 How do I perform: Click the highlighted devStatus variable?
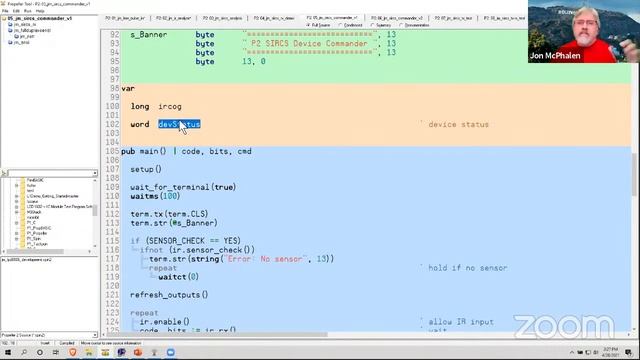179,124
